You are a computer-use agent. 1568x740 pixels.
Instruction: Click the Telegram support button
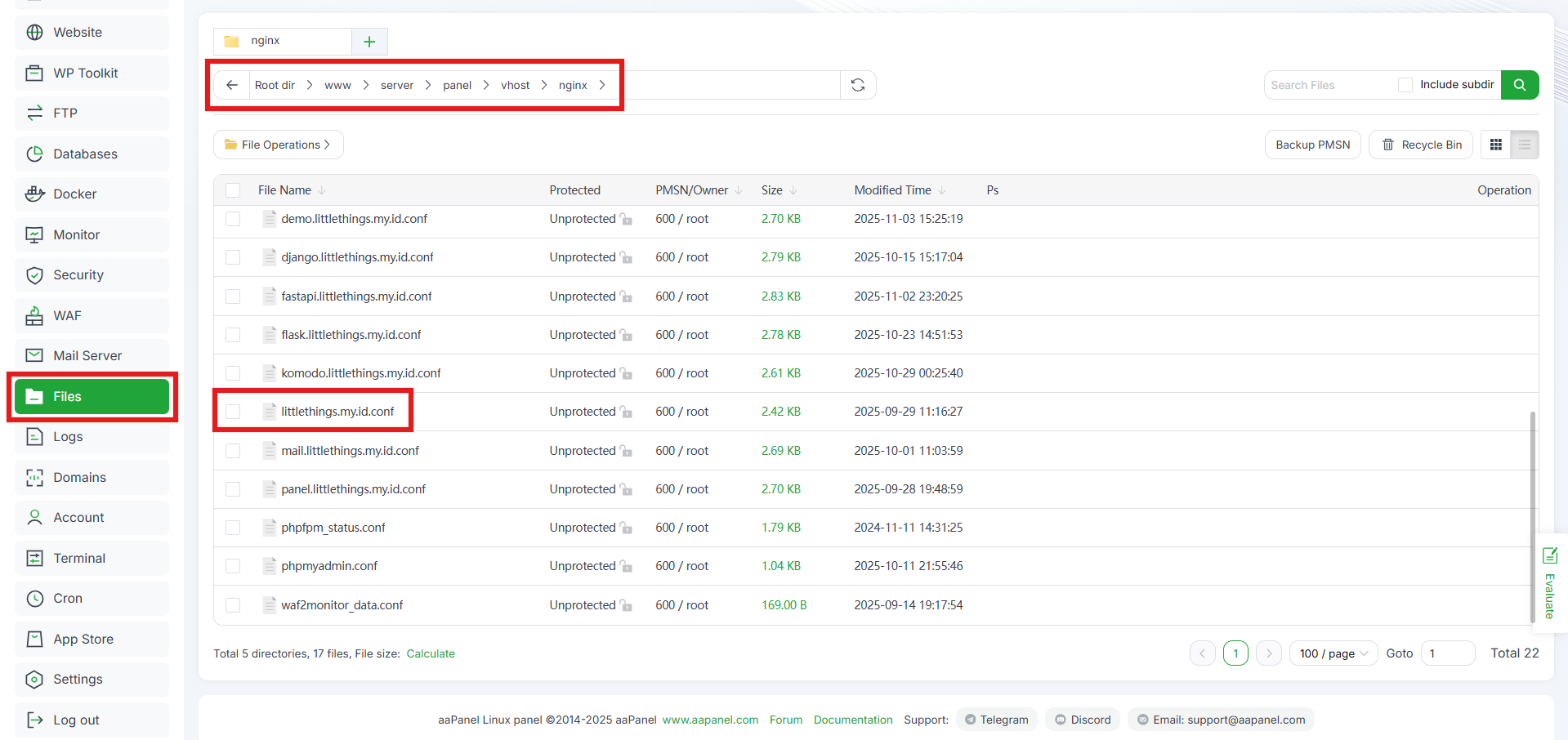click(x=997, y=720)
